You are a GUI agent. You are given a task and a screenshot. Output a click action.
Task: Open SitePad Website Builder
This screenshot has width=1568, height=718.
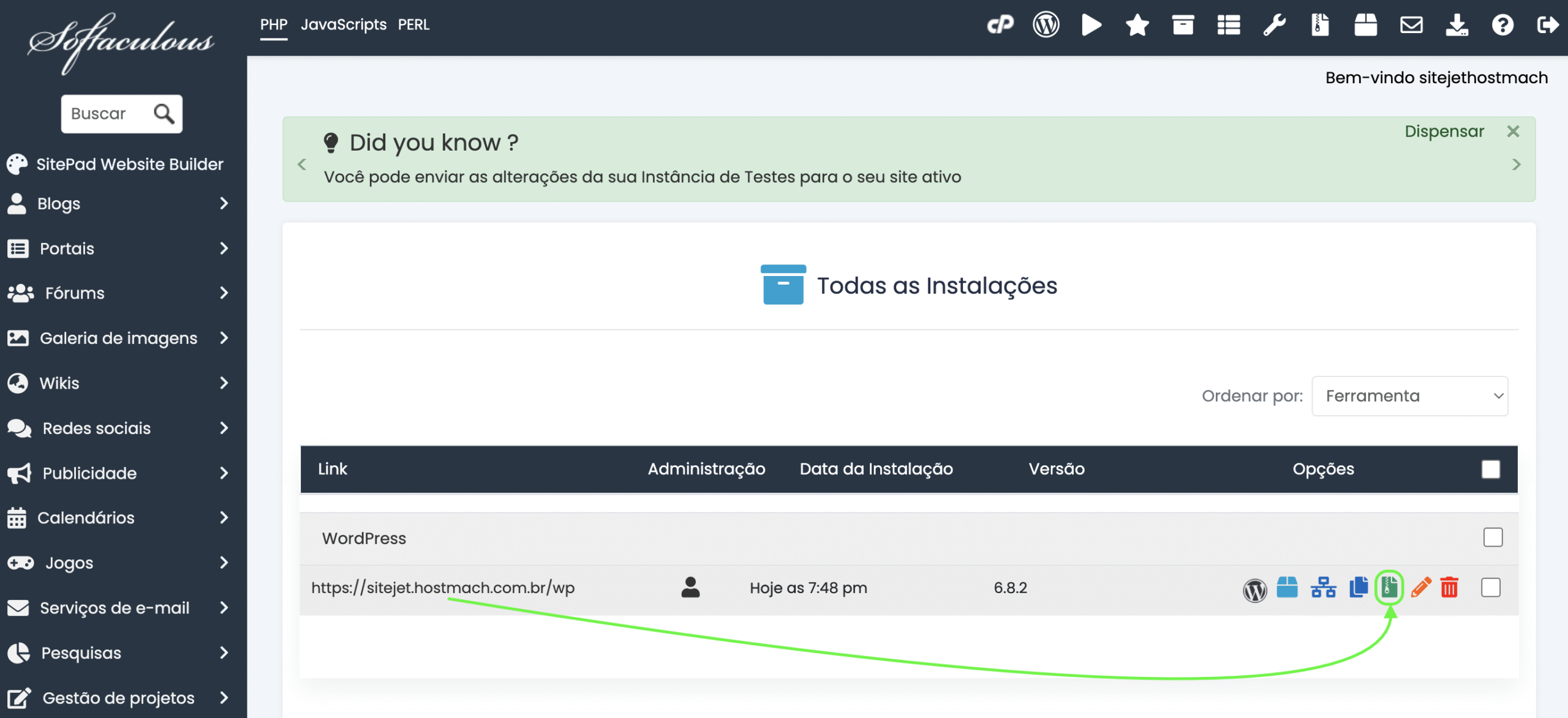[x=115, y=164]
